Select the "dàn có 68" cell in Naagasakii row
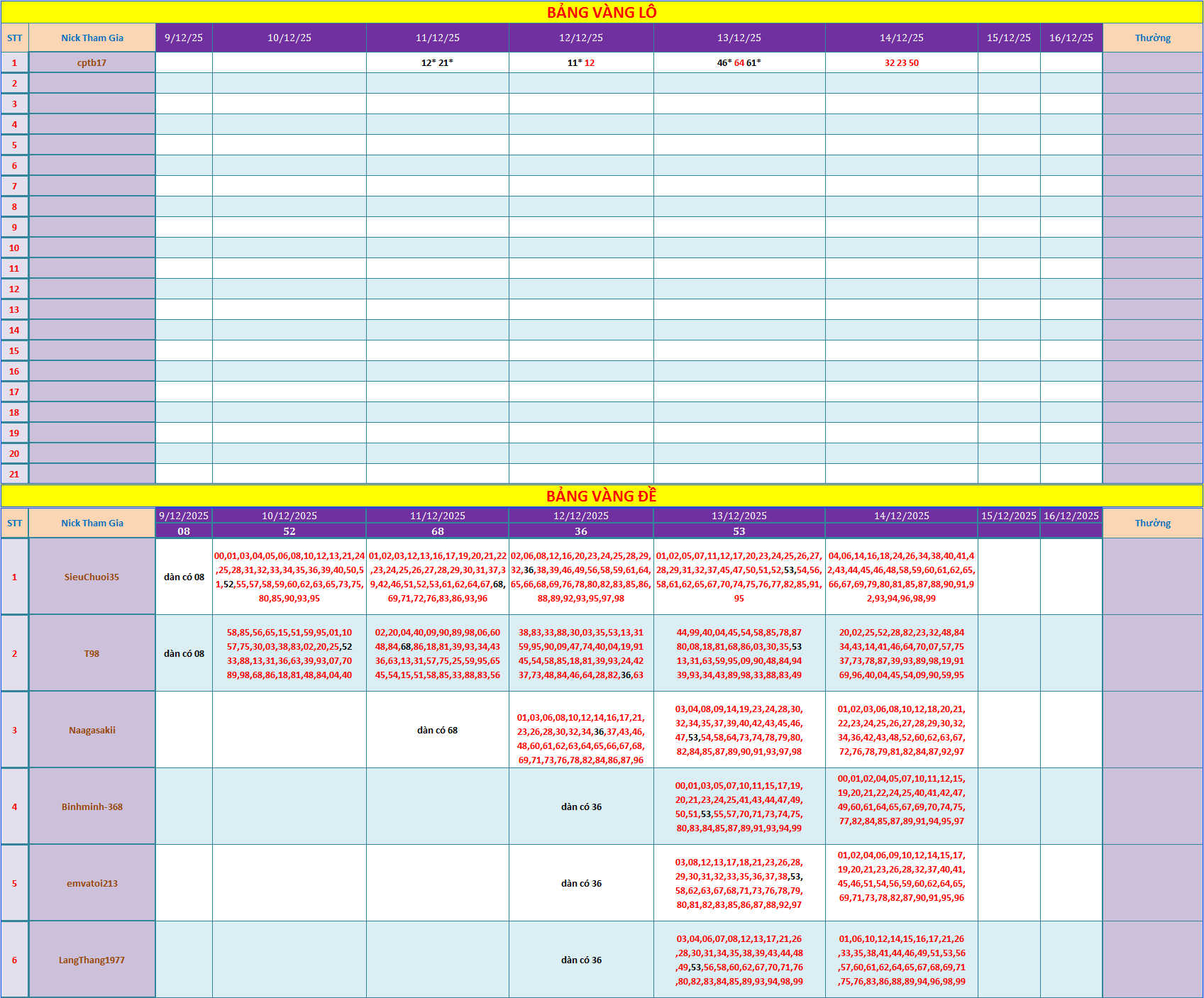 click(x=437, y=730)
